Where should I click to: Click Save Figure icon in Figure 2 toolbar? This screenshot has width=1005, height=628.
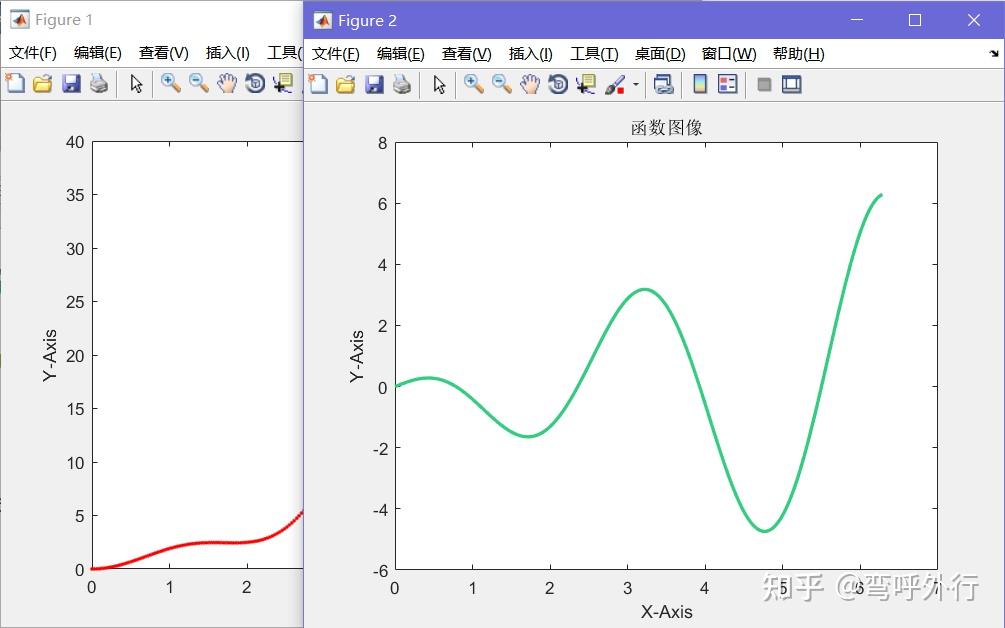pyautogui.click(x=374, y=84)
